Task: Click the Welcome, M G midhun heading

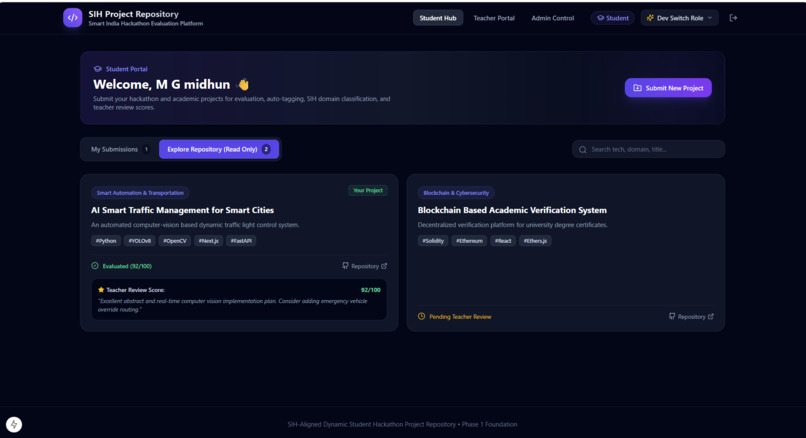Action: point(161,84)
